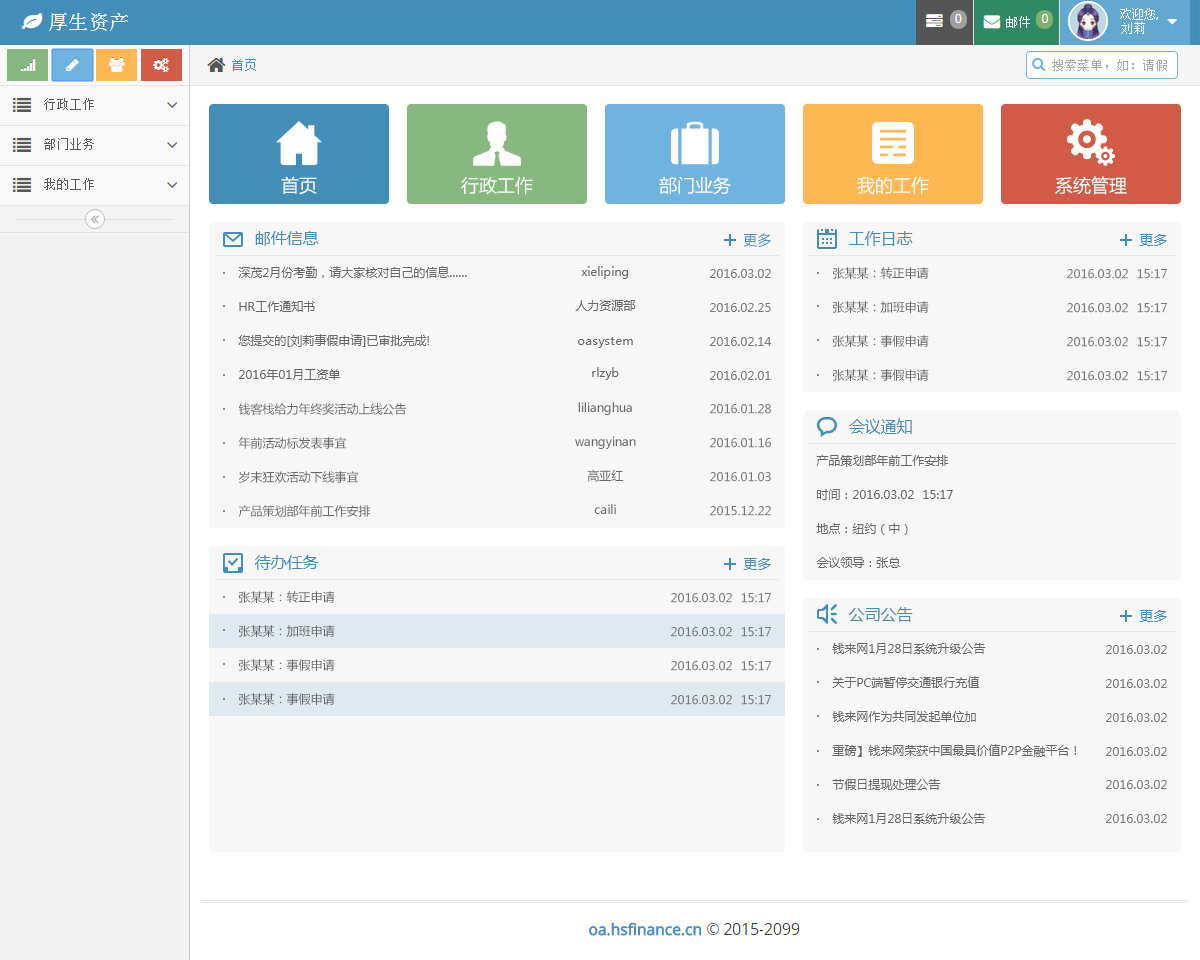Image resolution: width=1200 pixels, height=960 pixels.
Task: Click the red gears settings icon
Action: point(162,64)
